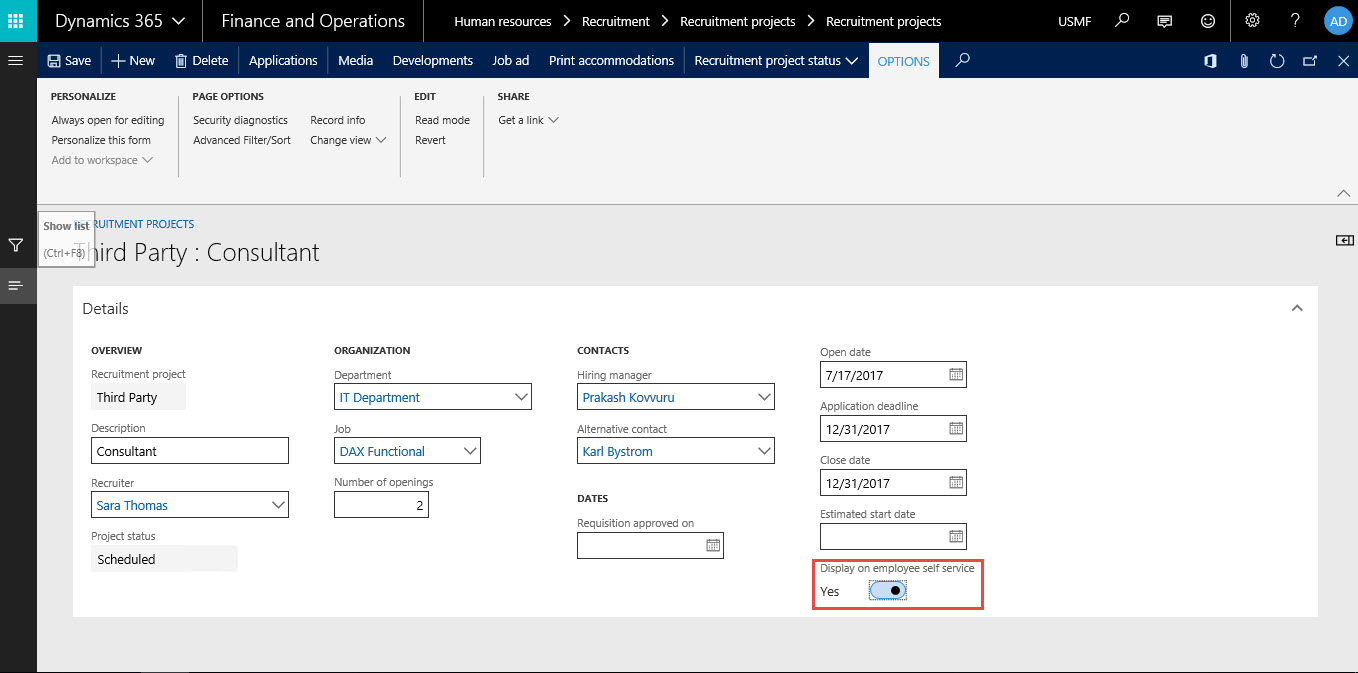The image size is (1358, 673).
Task: Open the record in a new window icon
Action: (1310, 61)
